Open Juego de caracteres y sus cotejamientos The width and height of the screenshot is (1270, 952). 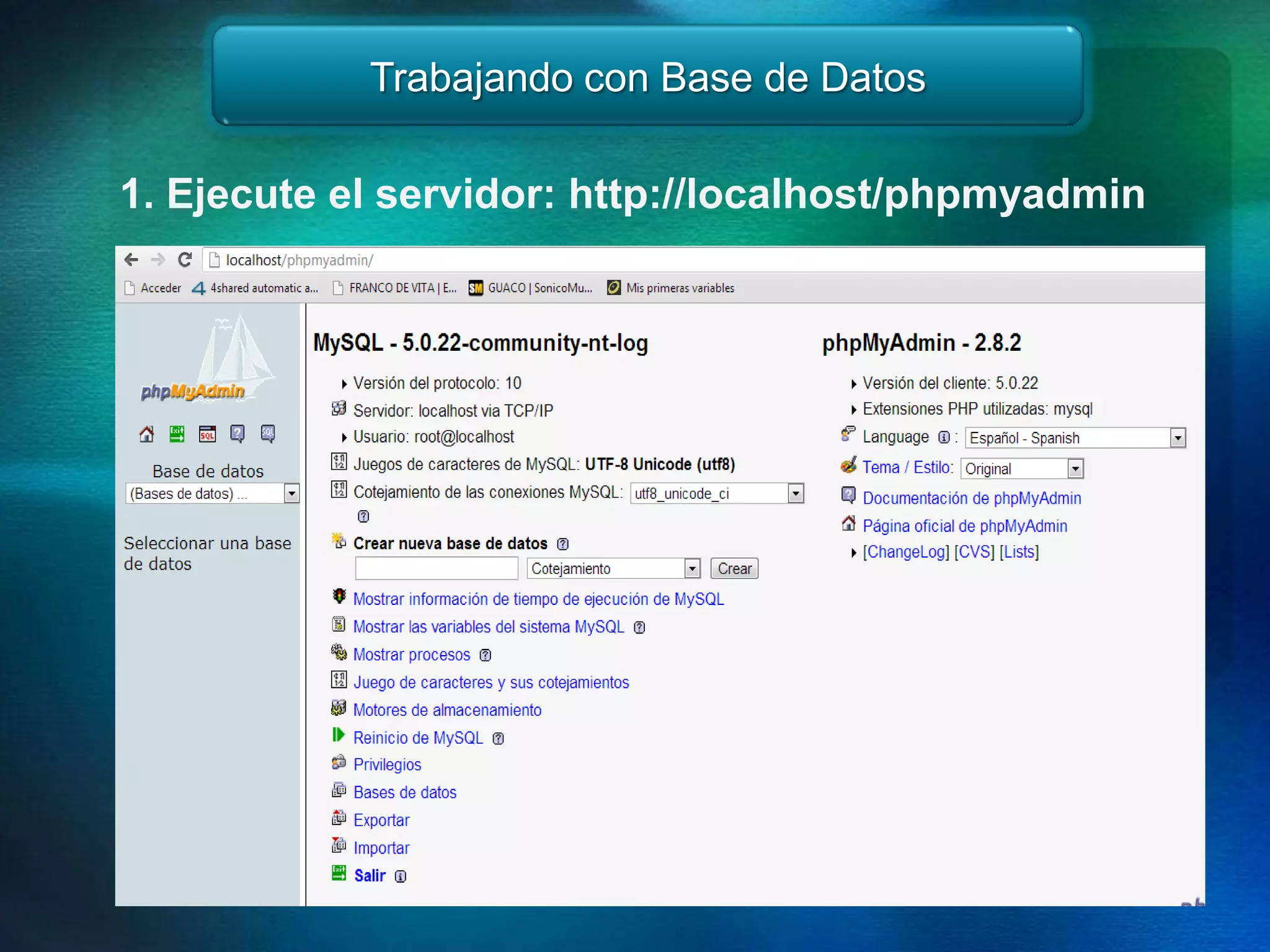pos(491,682)
